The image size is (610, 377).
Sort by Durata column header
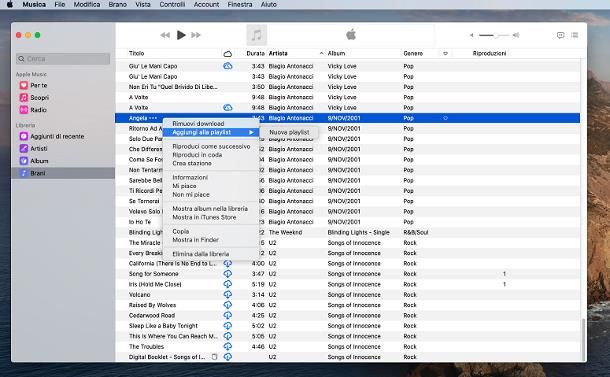click(255, 53)
